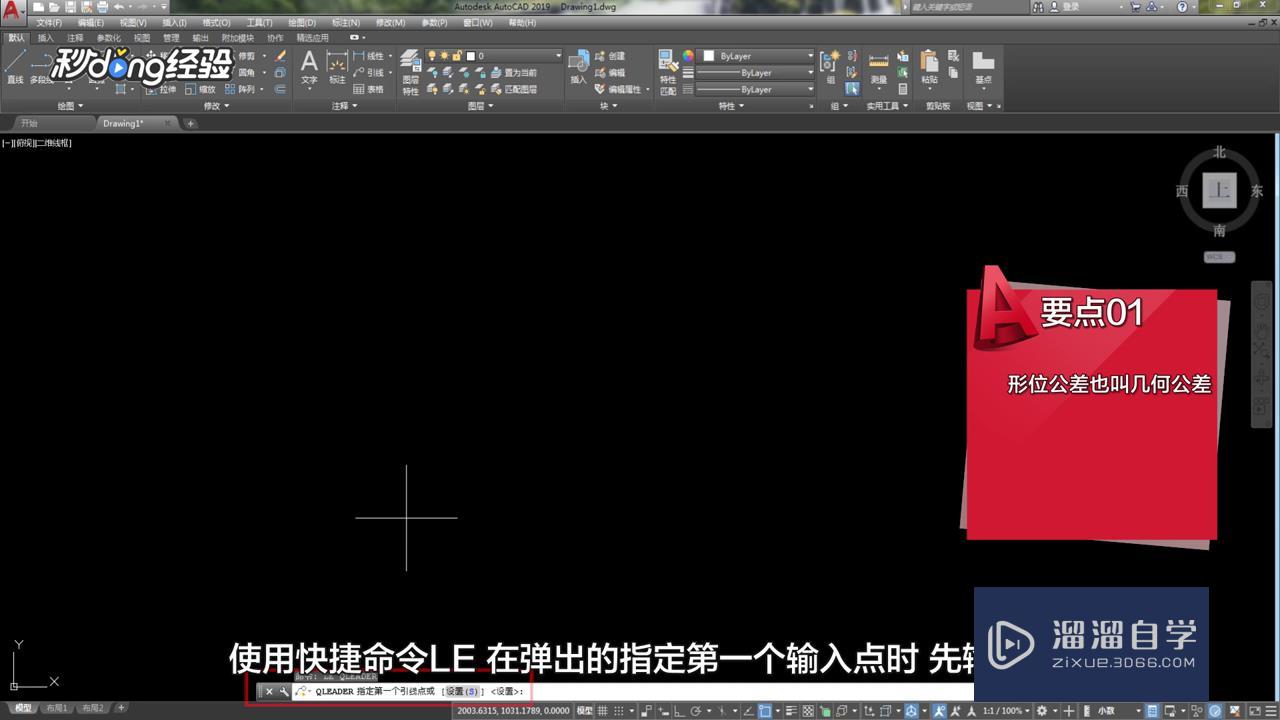Toggle lineweight display in status bar
1280x720 pixels.
(792, 711)
